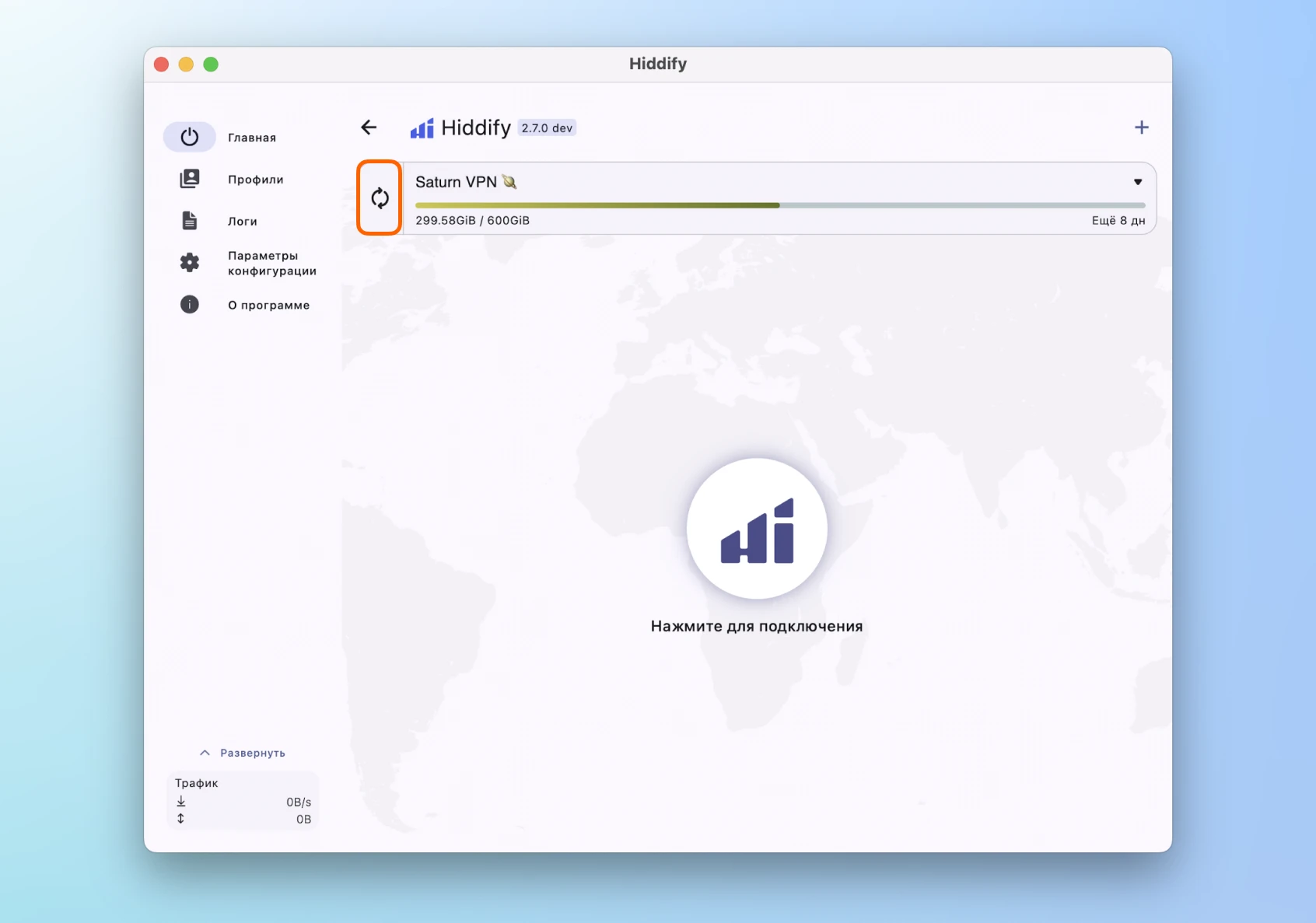Open О программе page
Image resolution: width=1316 pixels, height=923 pixels.
click(268, 306)
